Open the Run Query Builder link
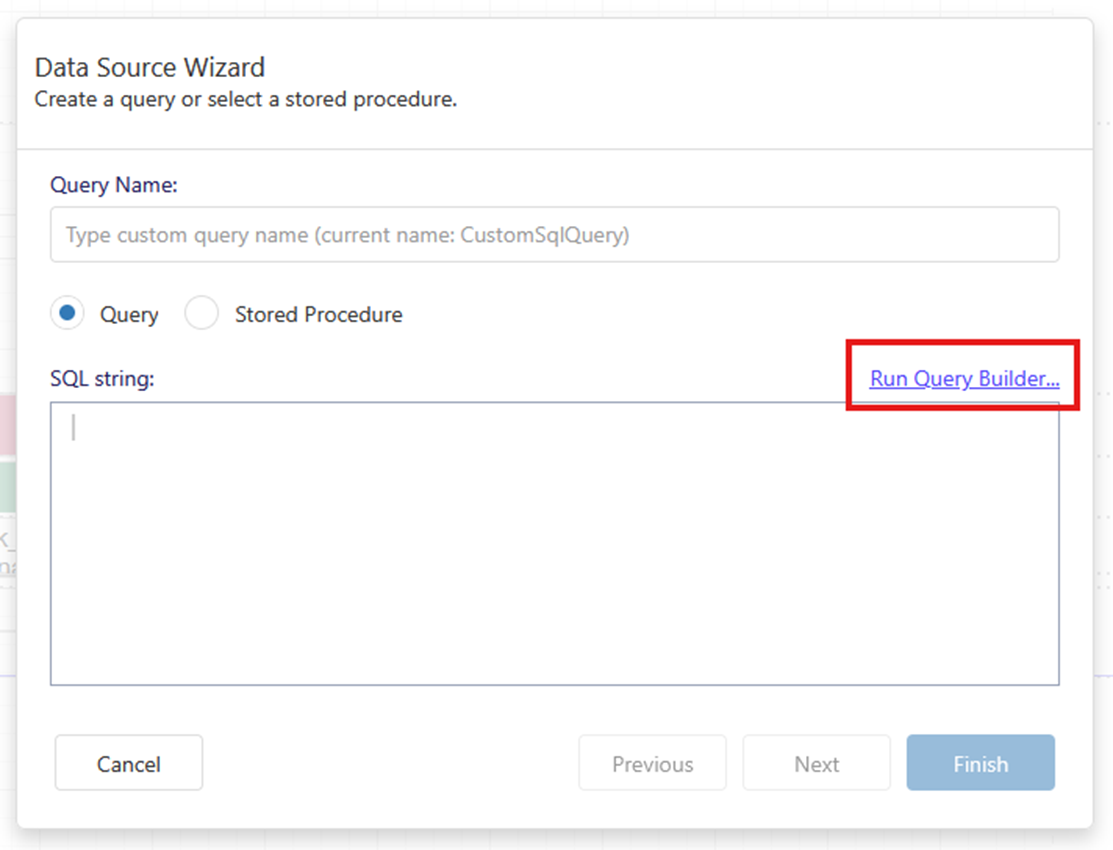This screenshot has height=850, width=1113. tap(963, 379)
